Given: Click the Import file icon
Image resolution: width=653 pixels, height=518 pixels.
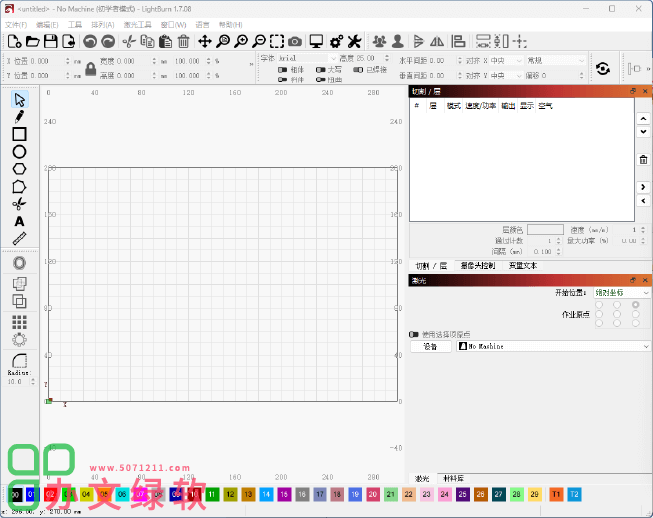Looking at the screenshot, I should [x=69, y=41].
